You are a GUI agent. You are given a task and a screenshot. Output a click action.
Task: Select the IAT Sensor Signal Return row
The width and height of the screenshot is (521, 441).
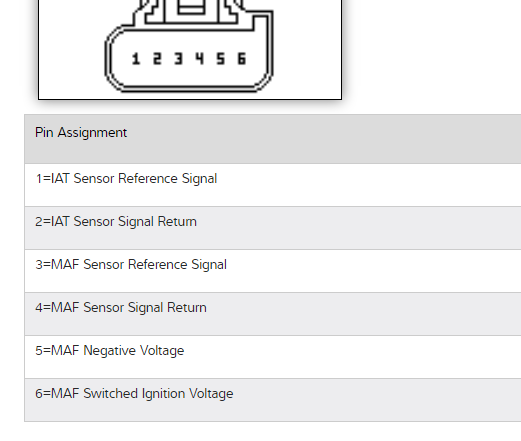pyautogui.click(x=273, y=228)
